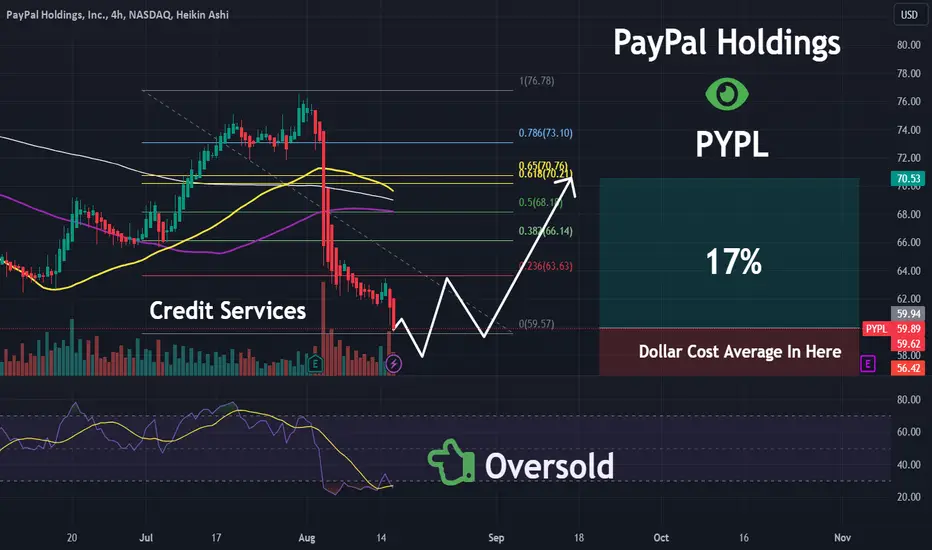Select the 17% text in green box
The image size is (932, 550).
pyautogui.click(x=733, y=262)
